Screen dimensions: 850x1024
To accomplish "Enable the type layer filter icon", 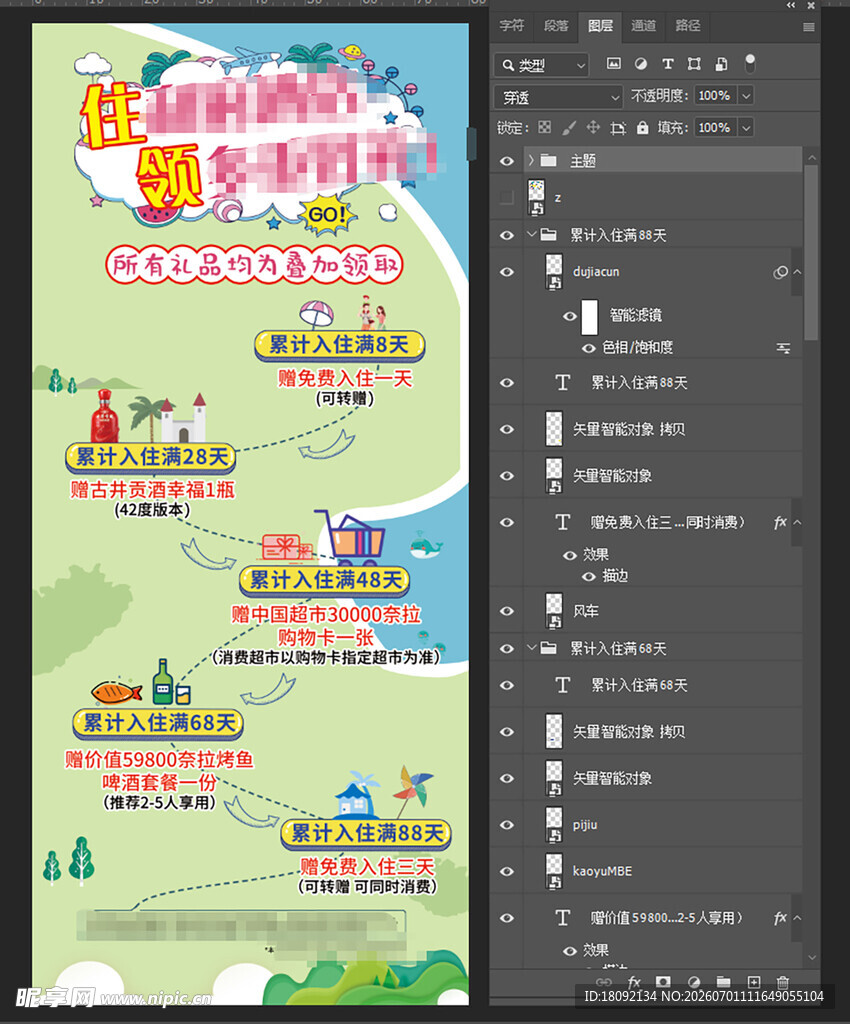I will tap(667, 63).
